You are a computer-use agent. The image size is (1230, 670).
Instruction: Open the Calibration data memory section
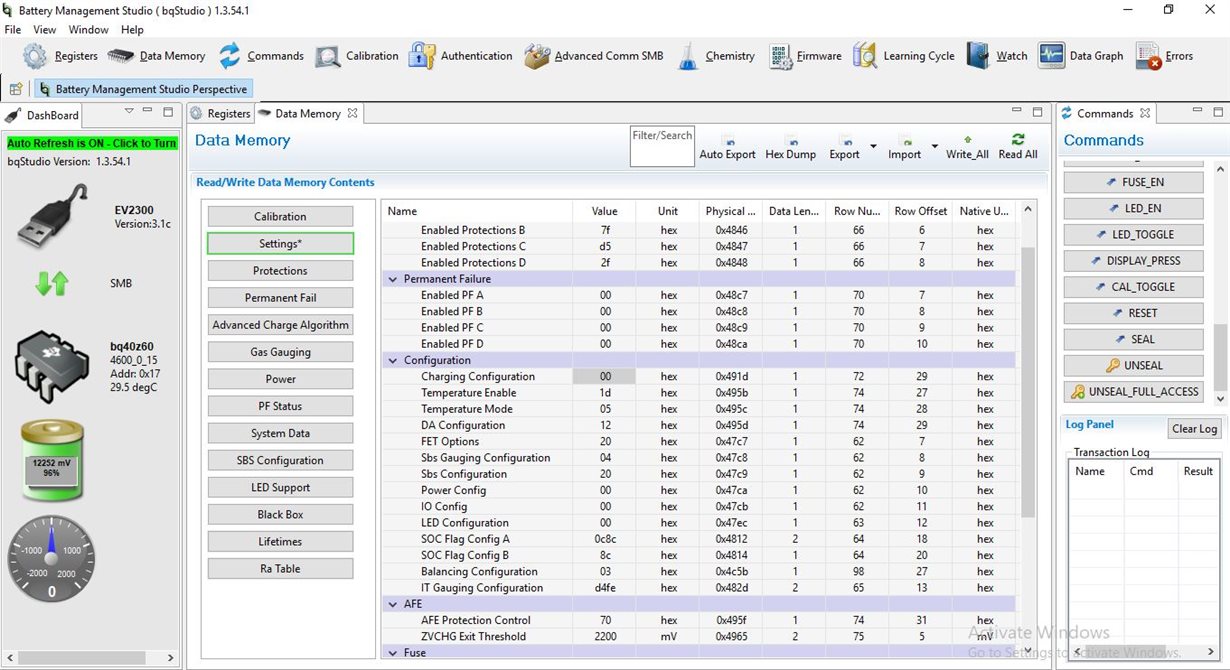[x=280, y=216]
